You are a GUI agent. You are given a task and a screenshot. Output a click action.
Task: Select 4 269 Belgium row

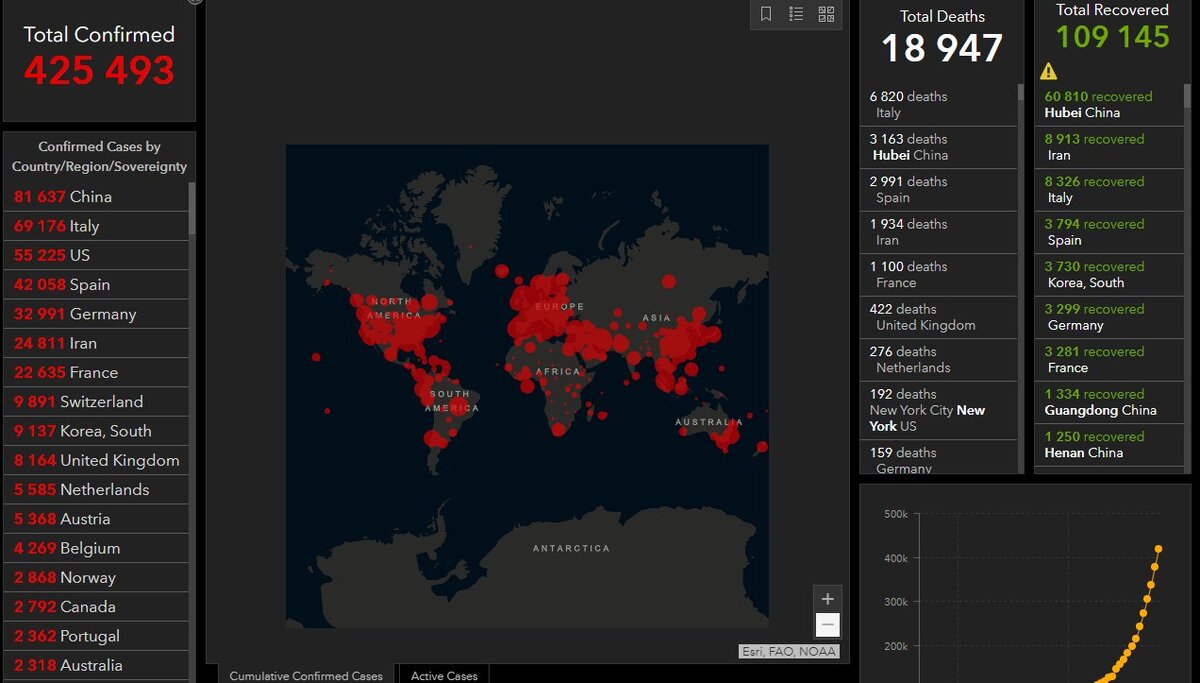click(x=96, y=548)
